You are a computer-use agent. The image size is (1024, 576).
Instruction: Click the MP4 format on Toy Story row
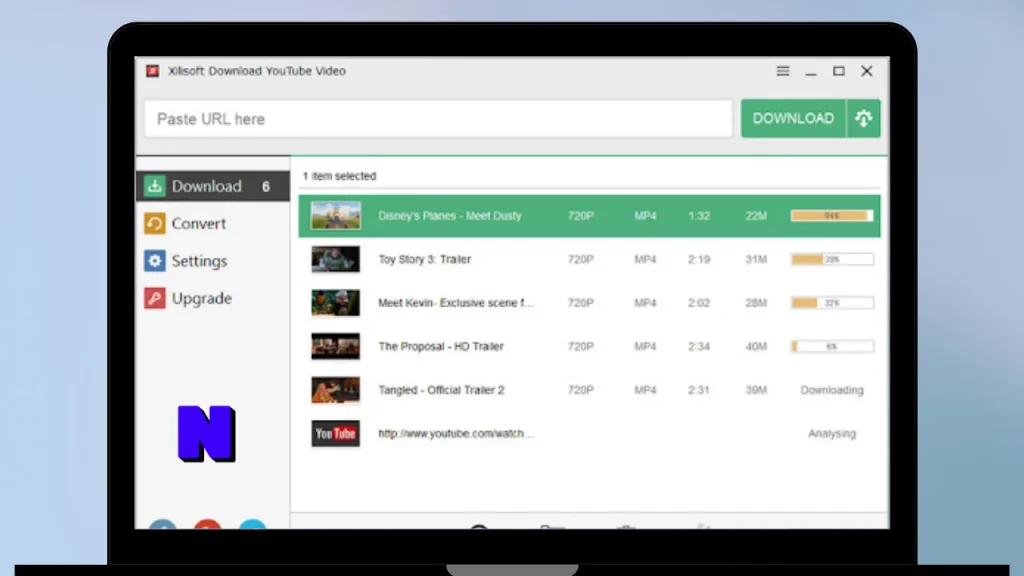pyautogui.click(x=645, y=259)
